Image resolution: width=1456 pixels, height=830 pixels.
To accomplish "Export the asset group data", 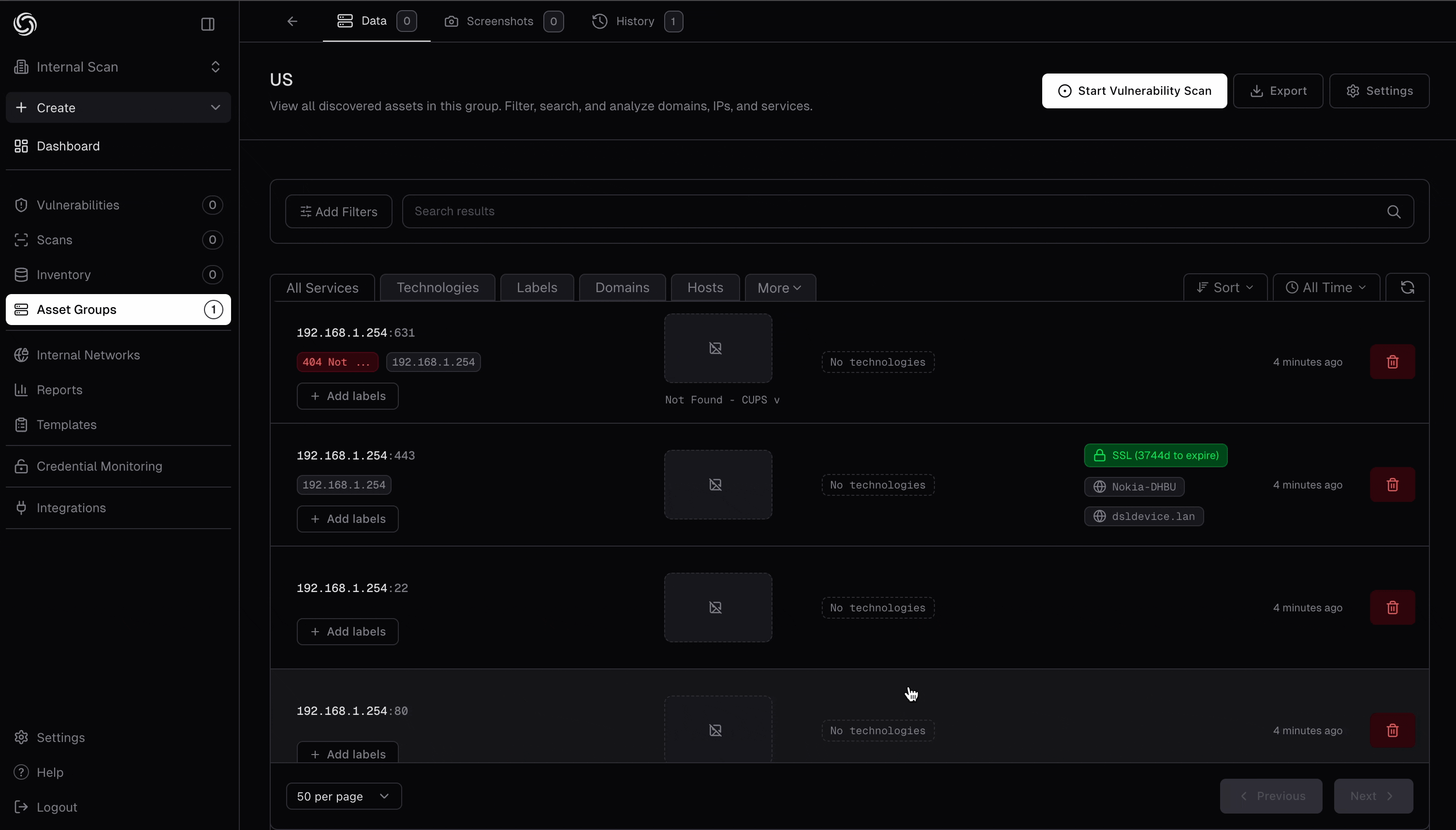I will tap(1278, 90).
